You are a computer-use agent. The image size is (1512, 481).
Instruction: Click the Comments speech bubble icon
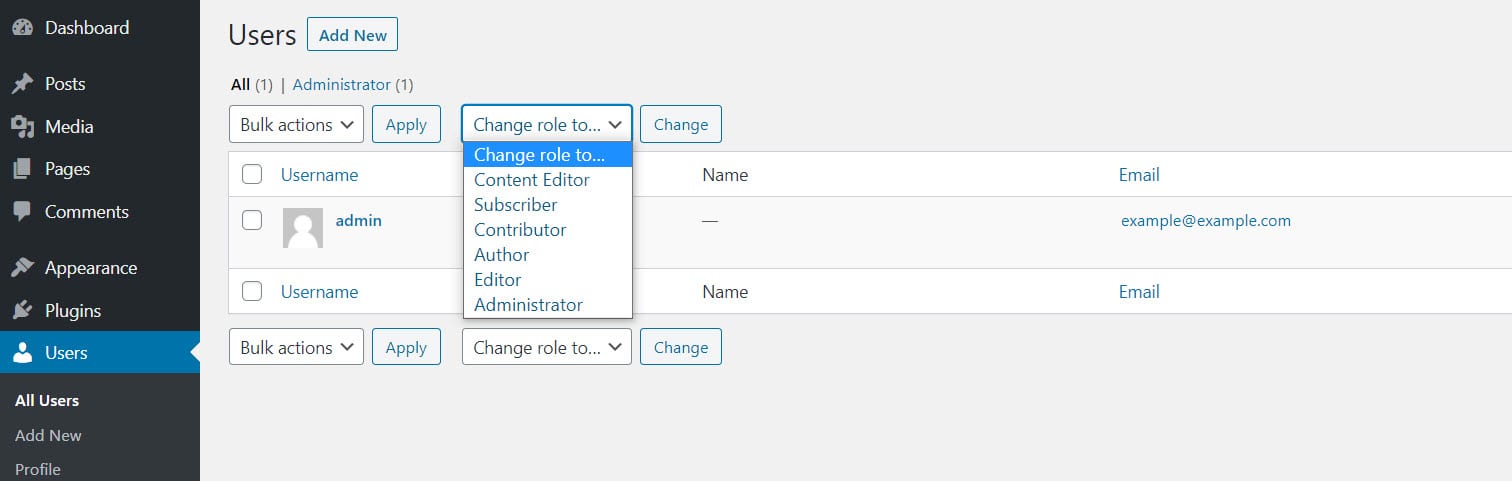22,212
